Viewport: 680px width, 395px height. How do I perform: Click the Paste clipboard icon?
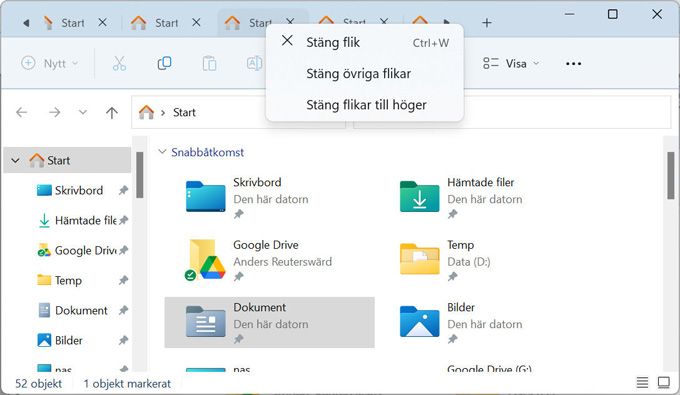tap(209, 64)
